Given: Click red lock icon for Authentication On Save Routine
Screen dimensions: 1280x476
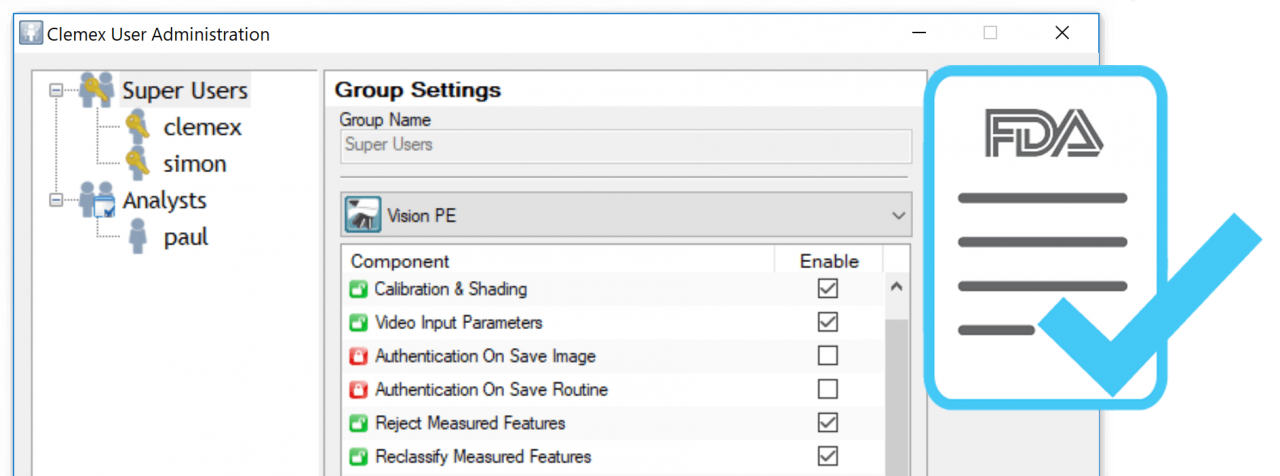Looking at the screenshot, I should (358, 389).
